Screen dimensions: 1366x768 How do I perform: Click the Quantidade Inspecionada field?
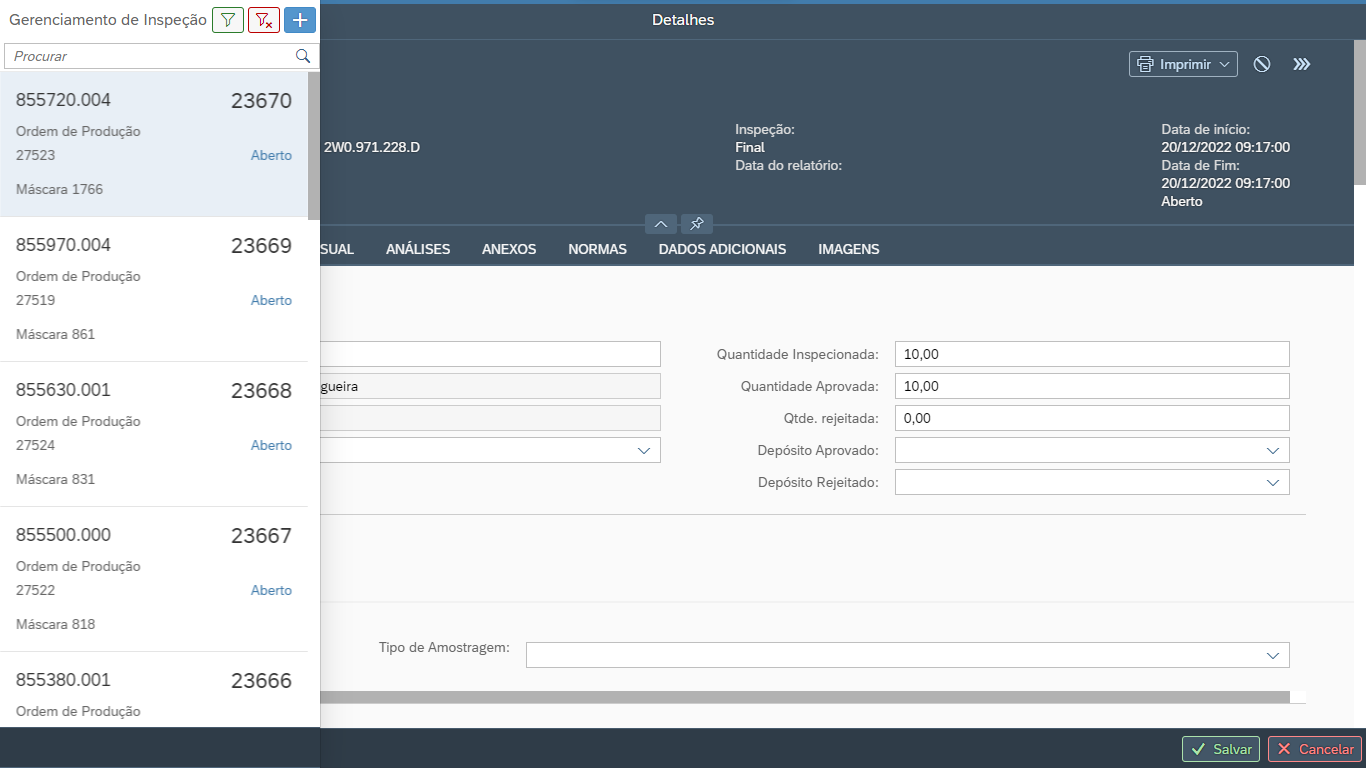coord(1091,354)
